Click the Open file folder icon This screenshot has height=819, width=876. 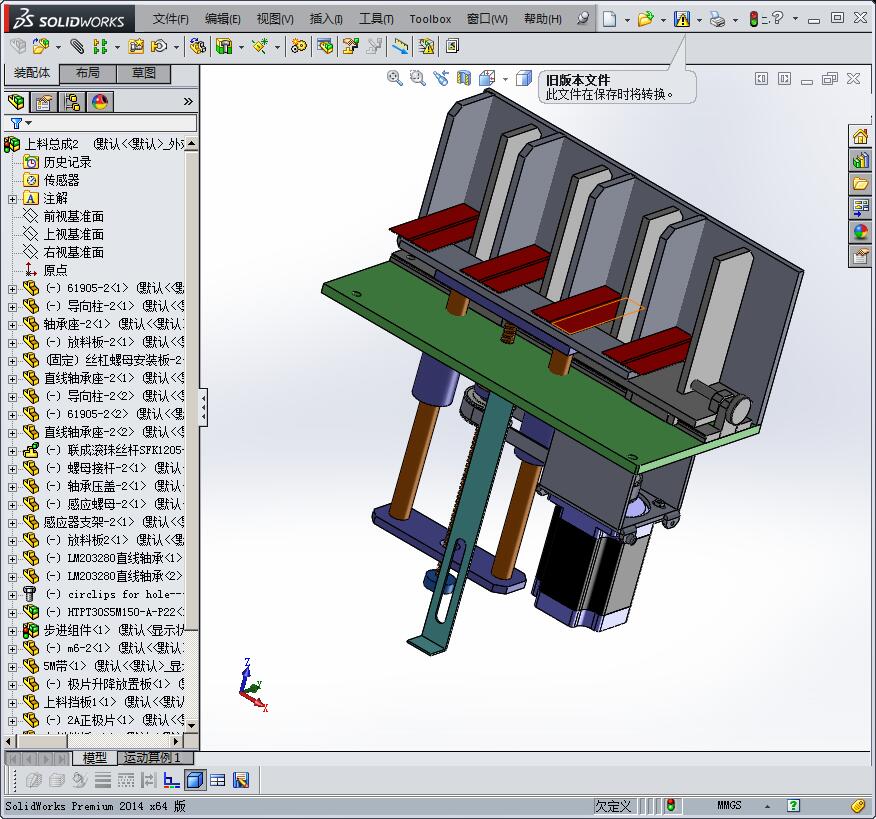coord(645,20)
